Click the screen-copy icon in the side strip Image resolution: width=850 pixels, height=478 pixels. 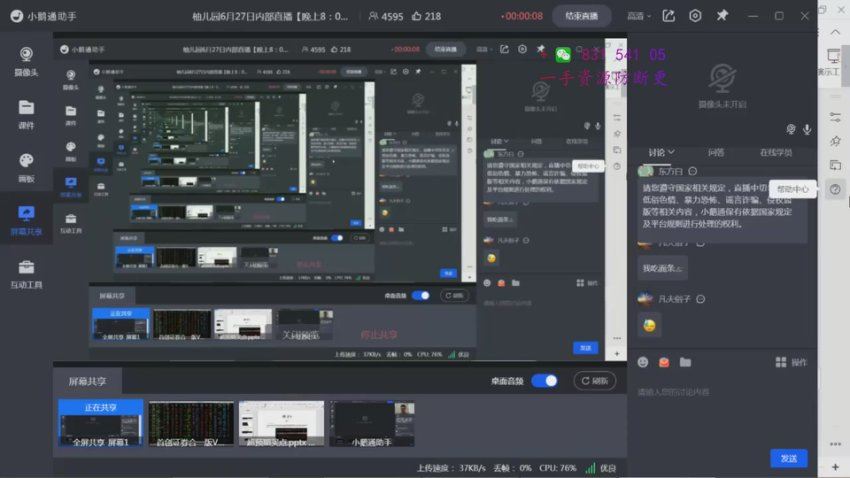(x=835, y=165)
